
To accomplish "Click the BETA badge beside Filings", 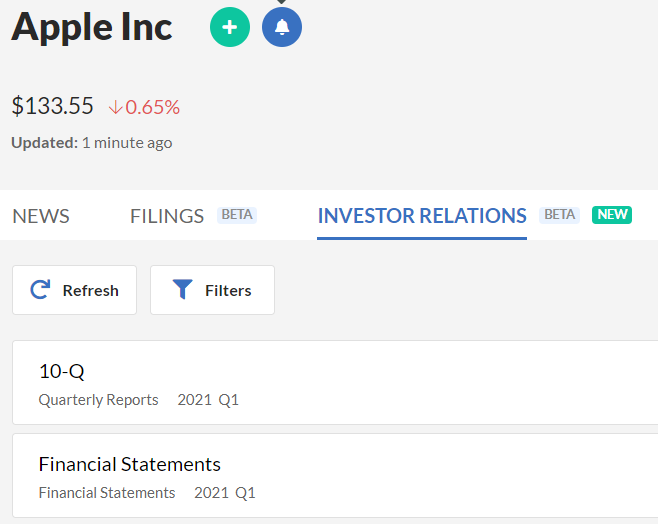I will tap(237, 215).
